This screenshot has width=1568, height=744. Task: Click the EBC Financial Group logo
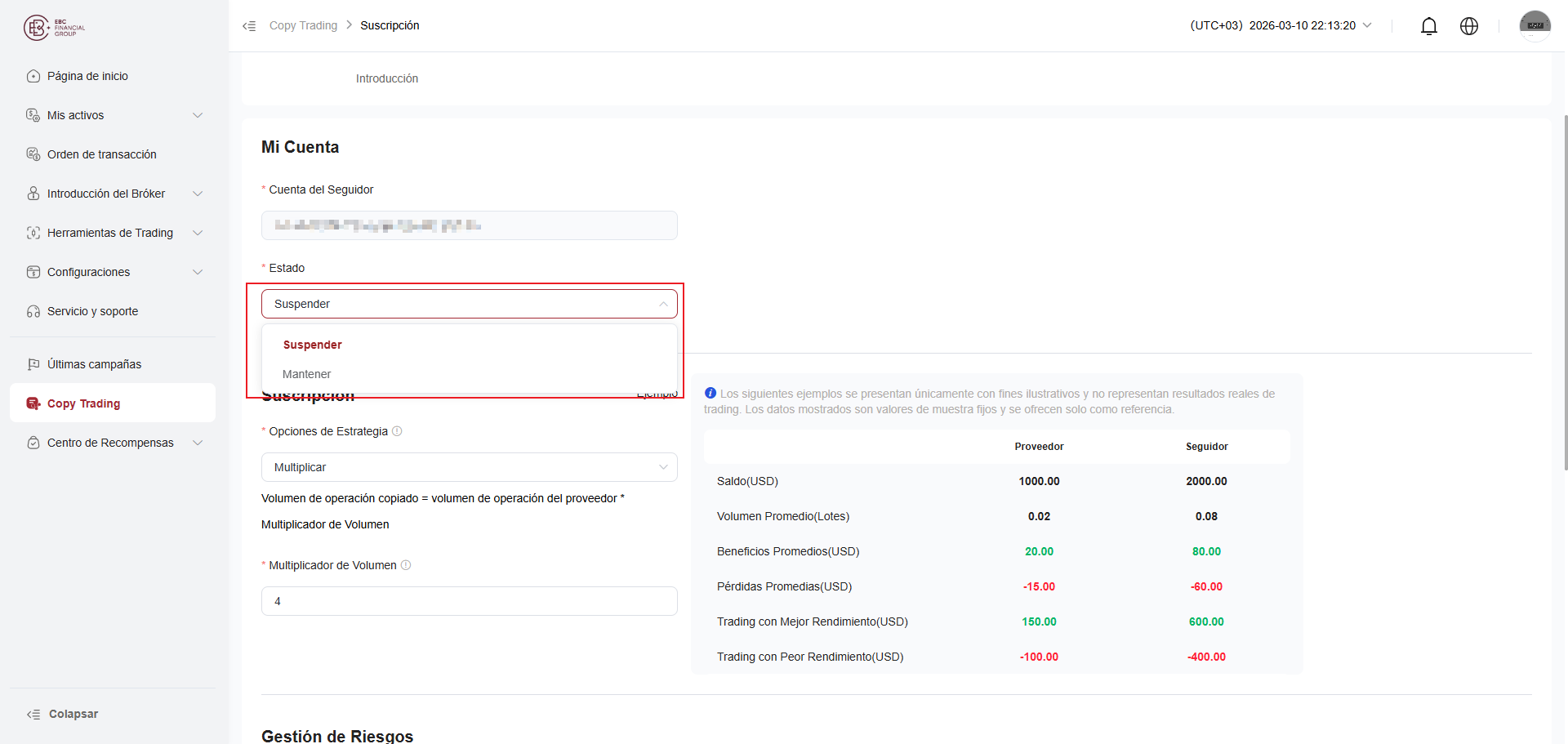point(54,28)
